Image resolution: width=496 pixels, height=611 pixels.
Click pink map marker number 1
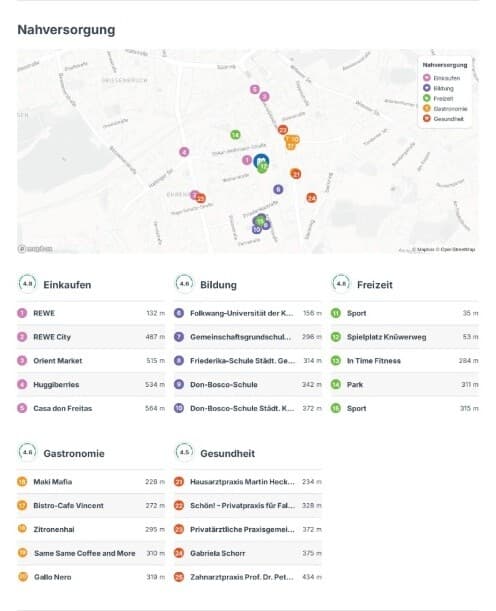(x=247, y=160)
